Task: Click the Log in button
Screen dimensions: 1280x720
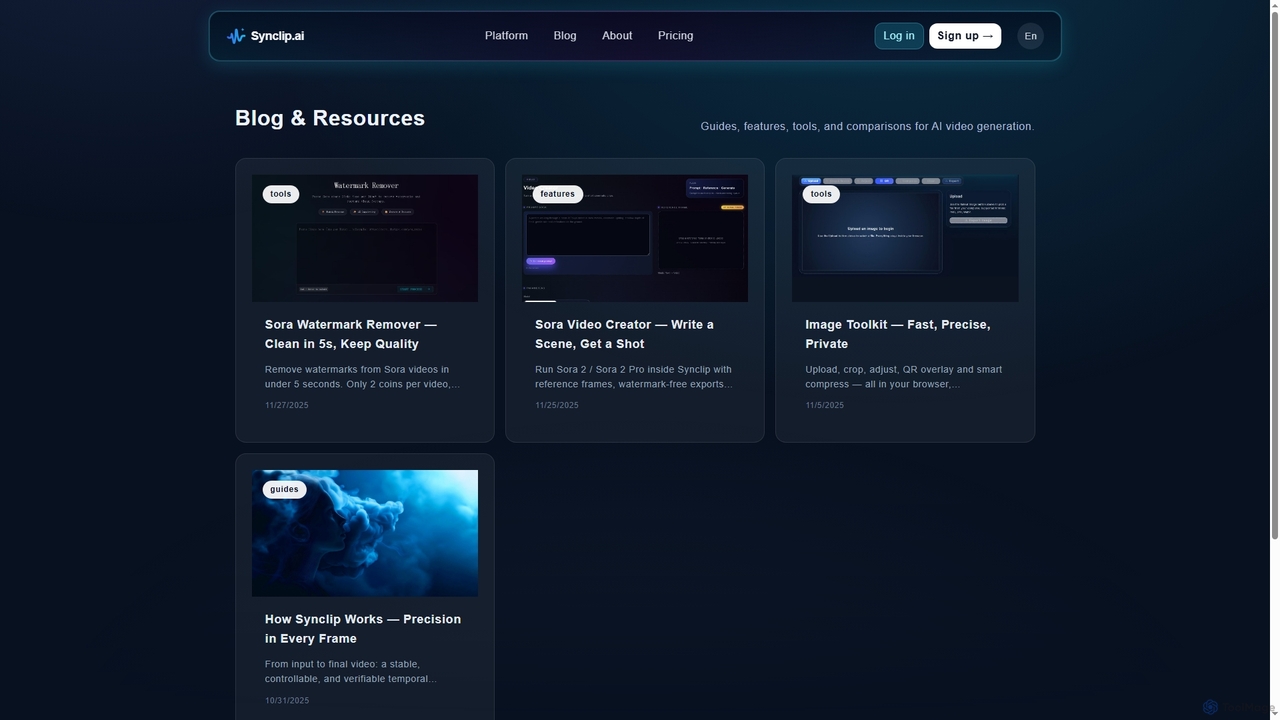Action: coord(899,36)
